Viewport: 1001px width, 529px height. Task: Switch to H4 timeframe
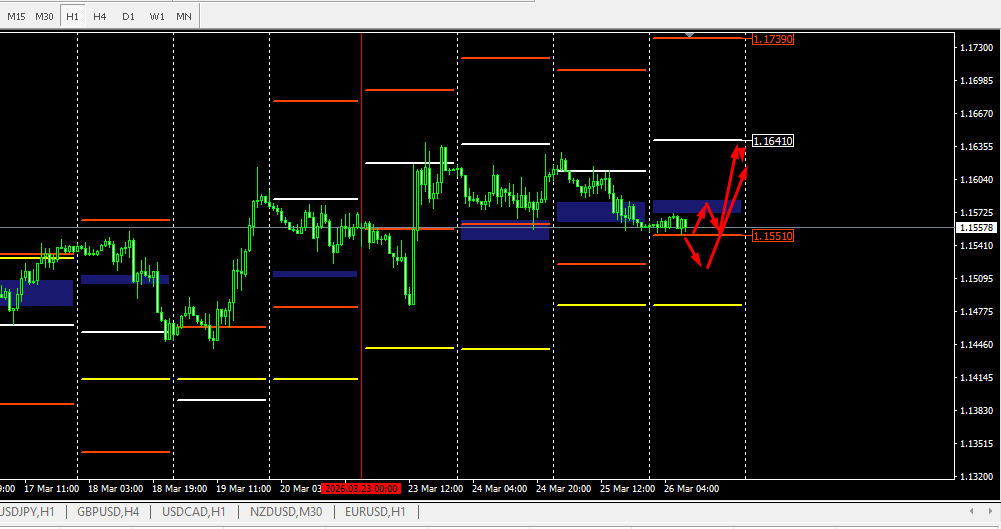click(x=100, y=17)
